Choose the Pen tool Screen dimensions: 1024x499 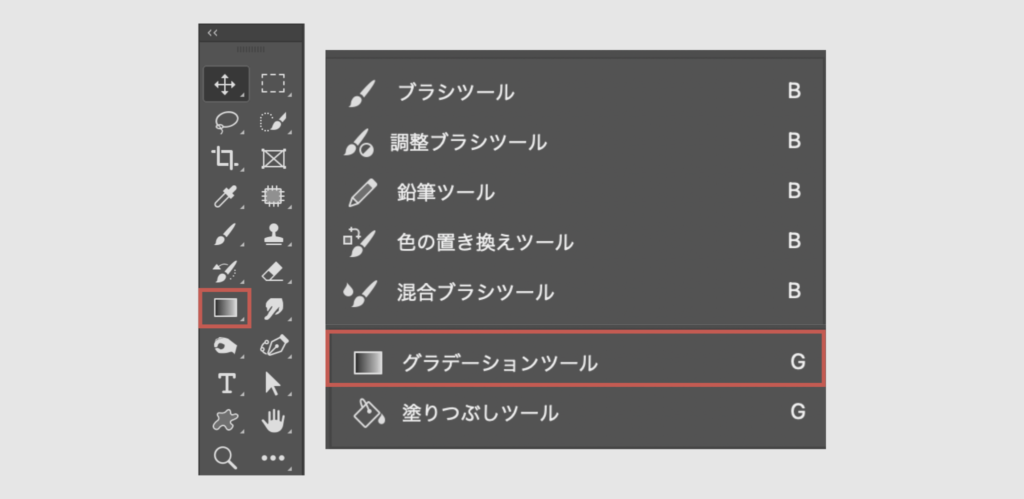273,346
